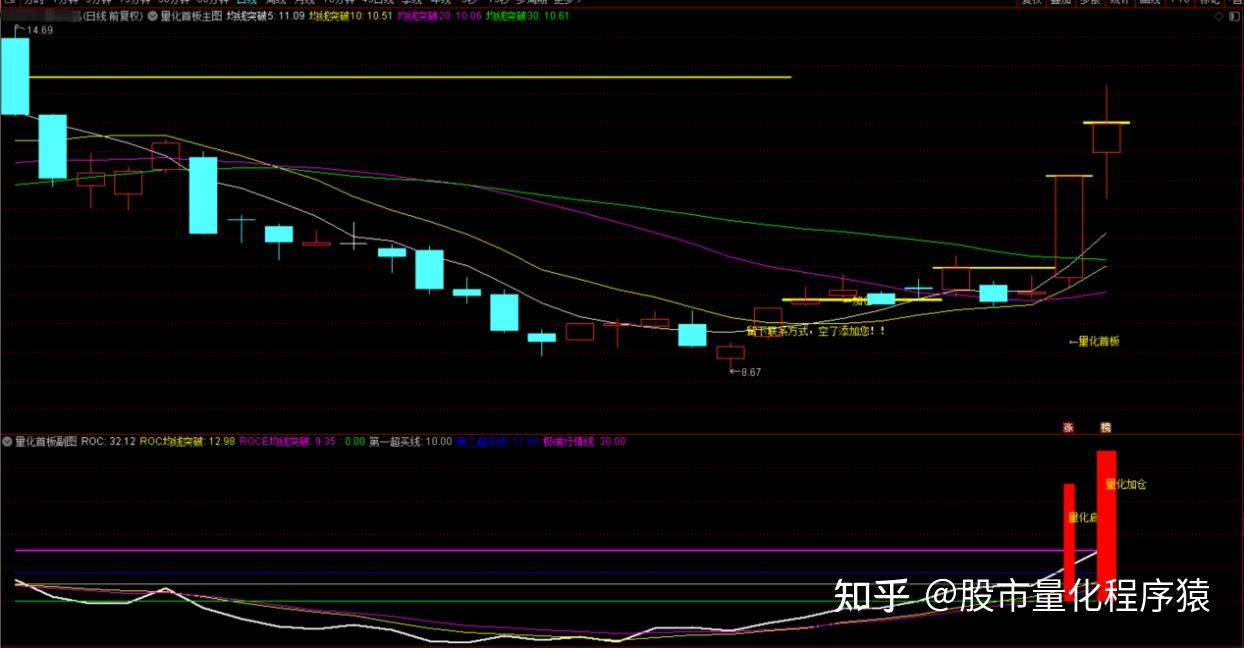Click the diamond icon at chart top-right

1218,17
